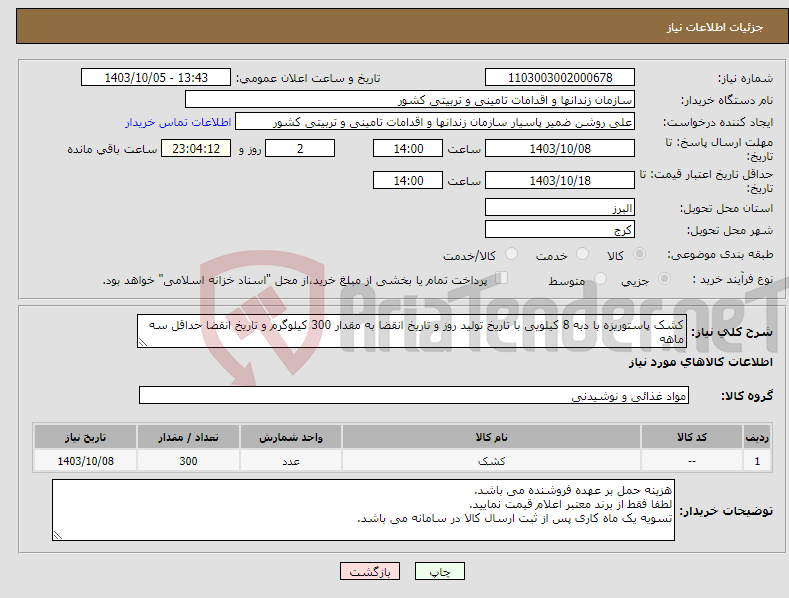Click the شرح کلی نیاز label

tap(732, 332)
